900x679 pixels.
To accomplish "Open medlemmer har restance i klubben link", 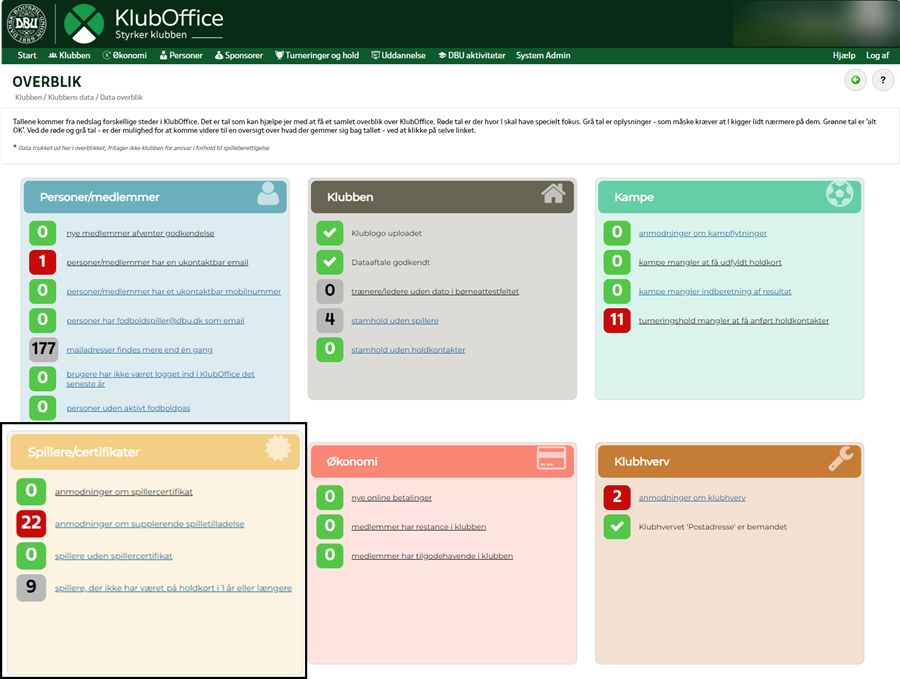I will [418, 527].
